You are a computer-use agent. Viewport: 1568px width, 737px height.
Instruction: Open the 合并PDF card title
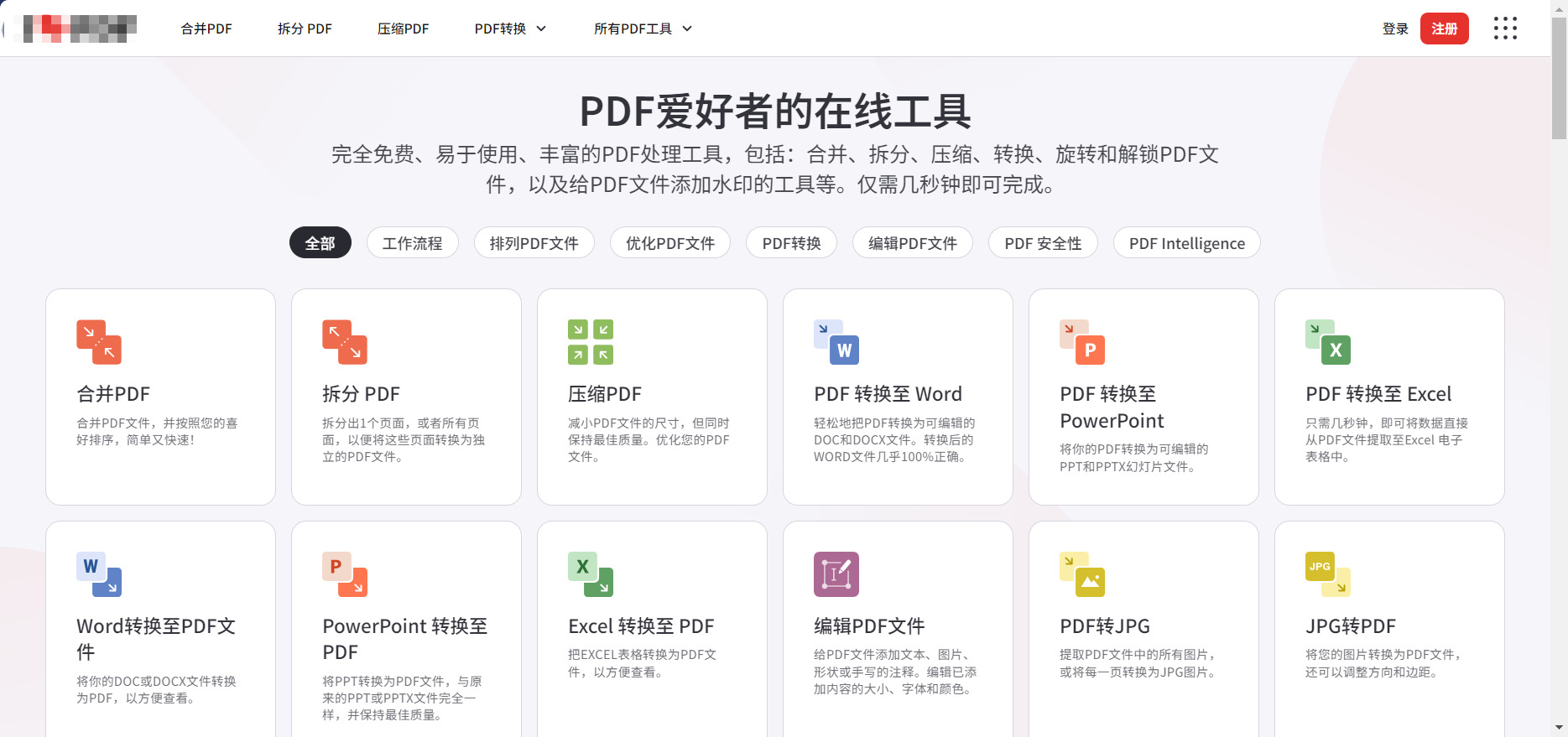point(113,394)
